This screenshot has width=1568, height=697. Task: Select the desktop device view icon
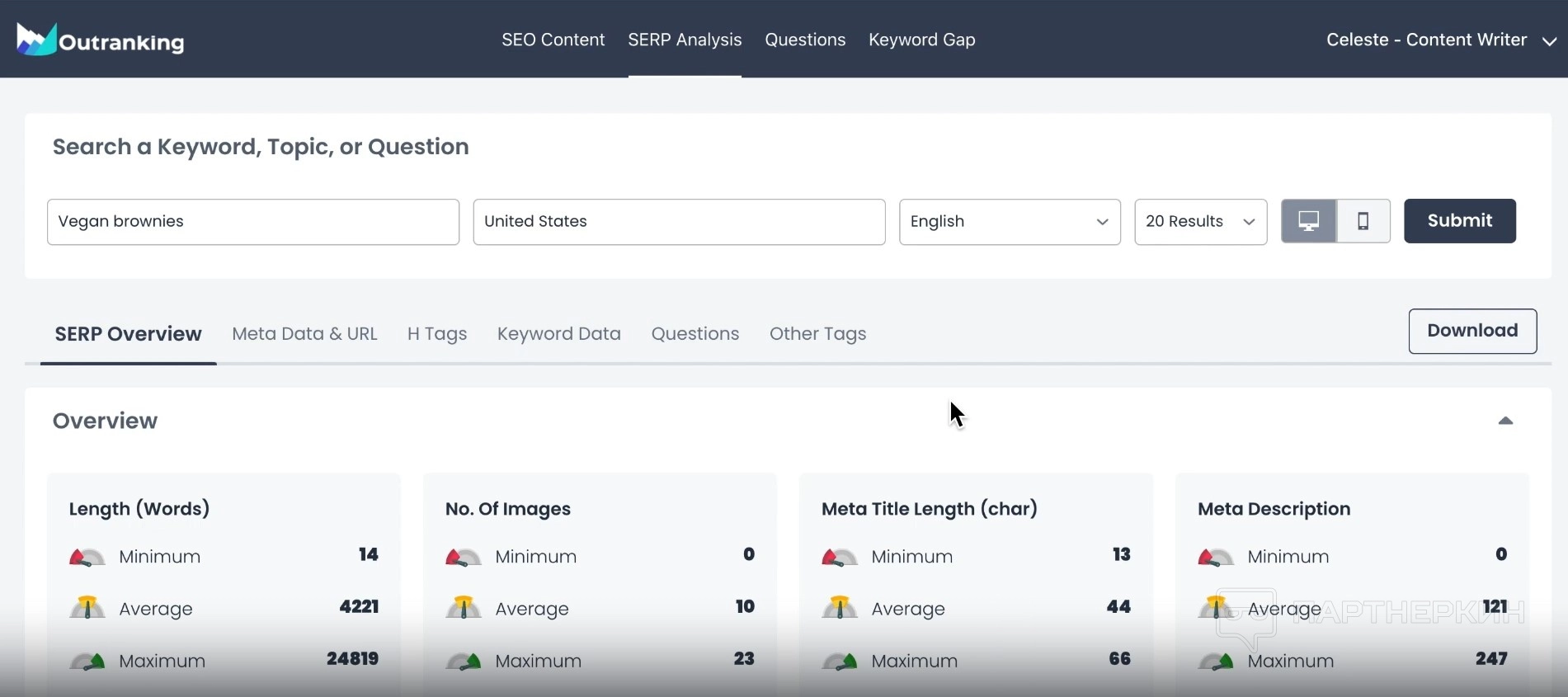pyautogui.click(x=1308, y=221)
